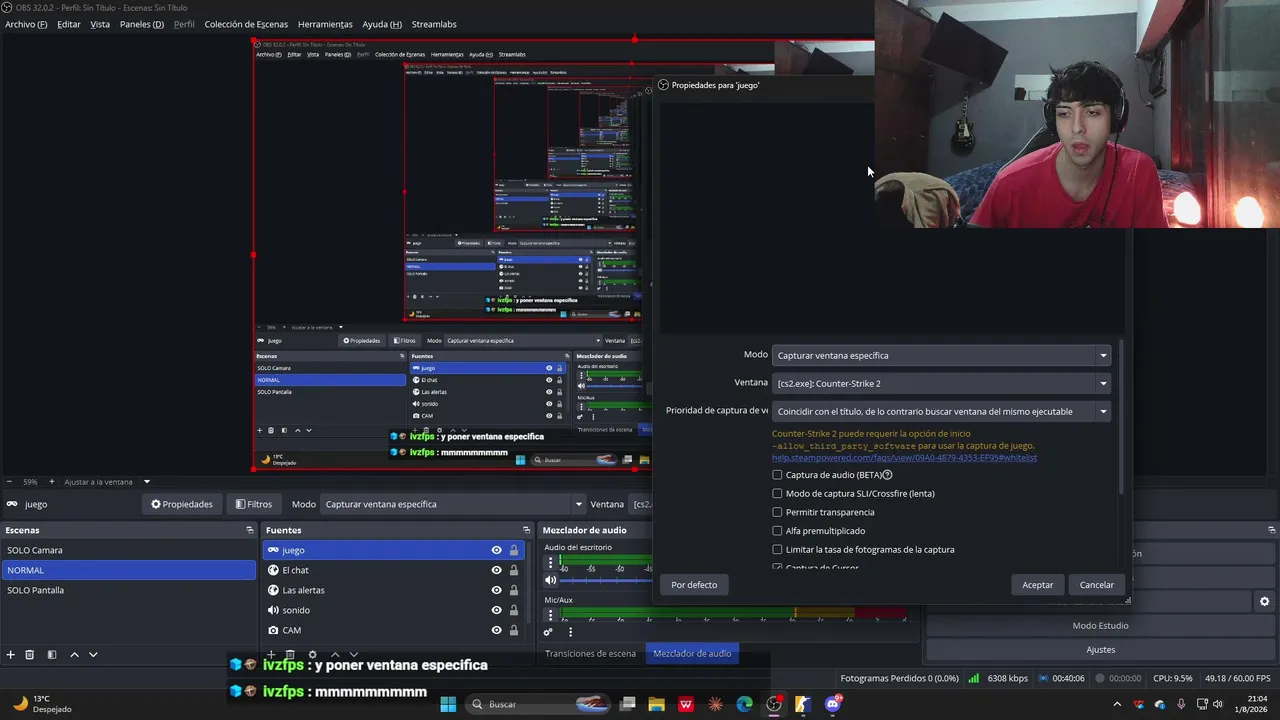Zoom out the preview with the minus icon
Screen dimensions: 1280x720
[9, 482]
